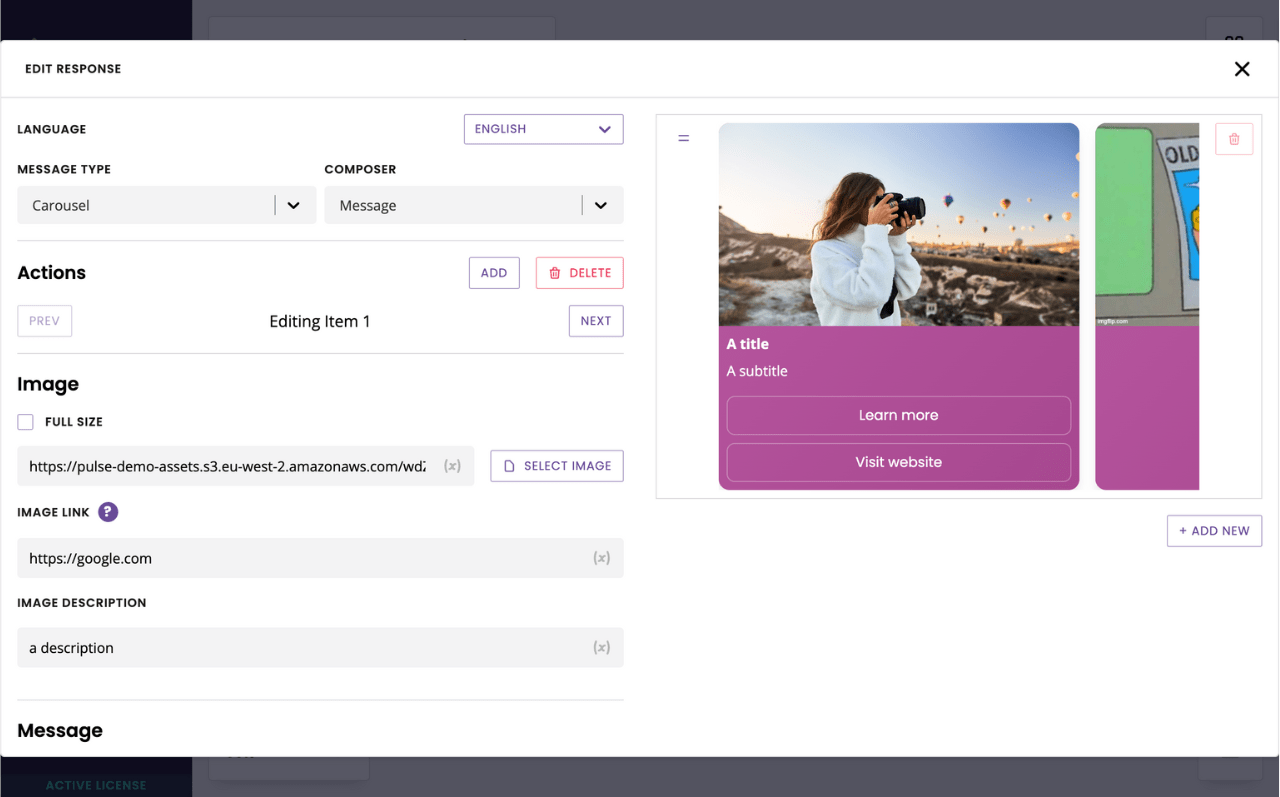
Task: Clear the Image Link field (x) icon
Action: [x=601, y=558]
